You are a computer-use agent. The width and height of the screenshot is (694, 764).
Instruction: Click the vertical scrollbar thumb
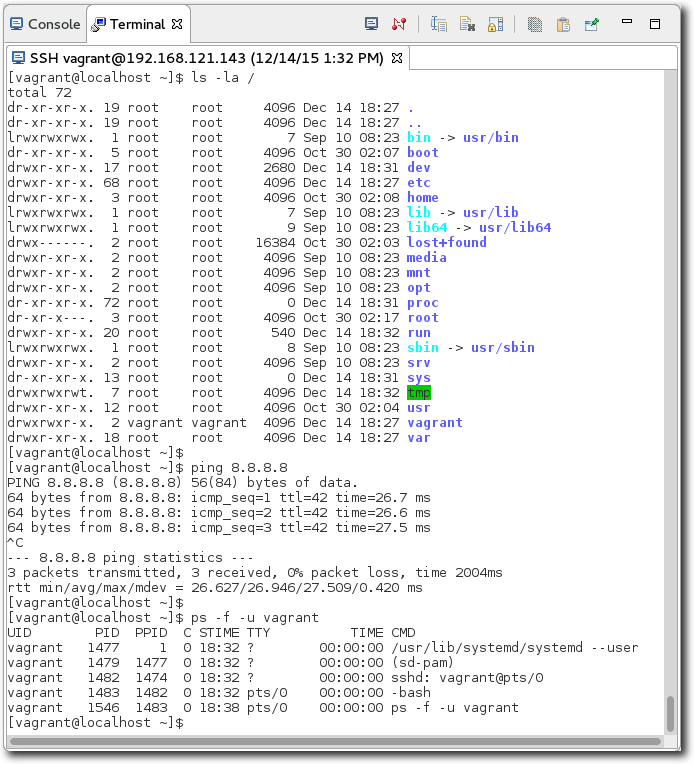click(670, 713)
